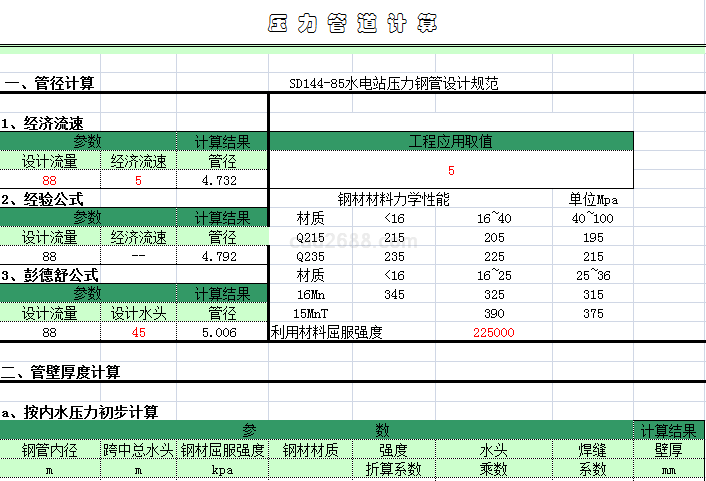Screen dimensions: 706x481
Task: Click the 跨中总水头 column header
Action: [x=139, y=450]
